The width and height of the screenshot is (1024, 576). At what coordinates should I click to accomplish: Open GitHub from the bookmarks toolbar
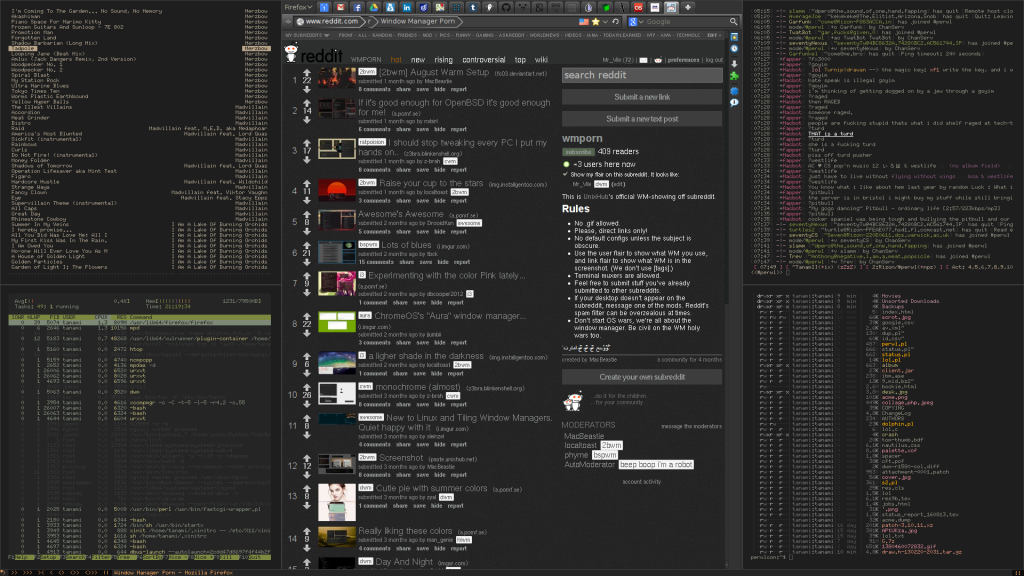(x=505, y=6)
